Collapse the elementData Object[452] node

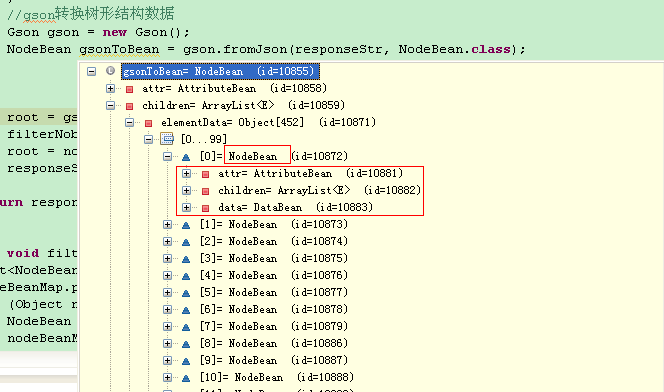pos(130,122)
